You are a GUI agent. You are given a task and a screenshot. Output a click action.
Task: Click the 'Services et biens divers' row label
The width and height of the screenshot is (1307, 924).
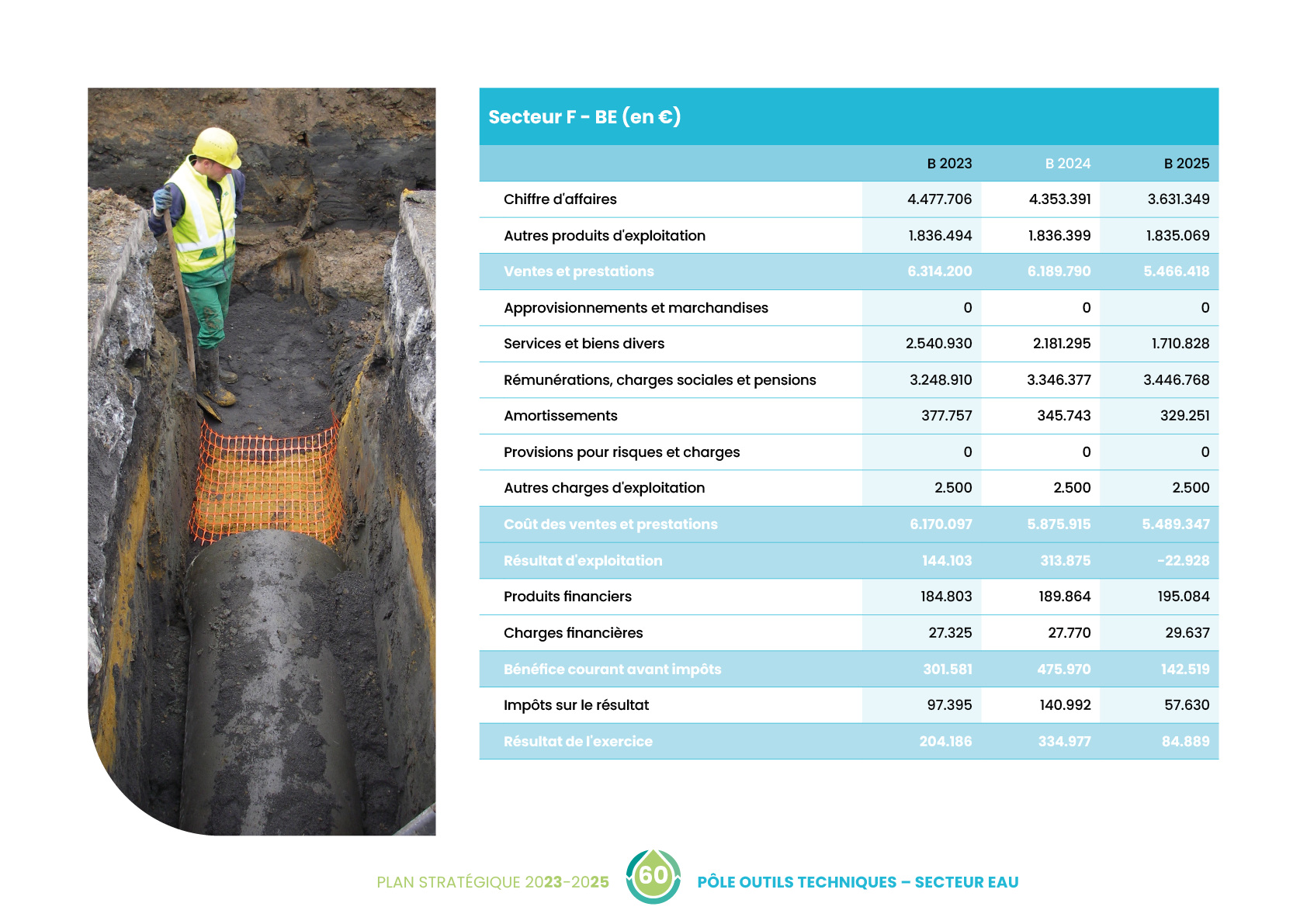coord(584,344)
